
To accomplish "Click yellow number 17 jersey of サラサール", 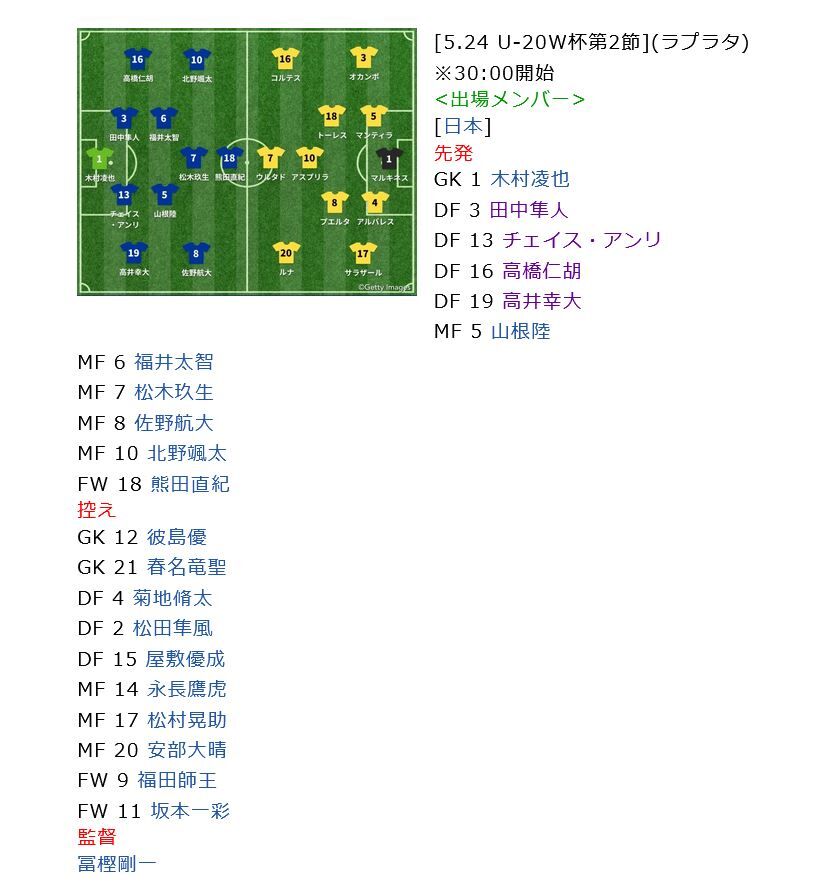I will [x=362, y=253].
